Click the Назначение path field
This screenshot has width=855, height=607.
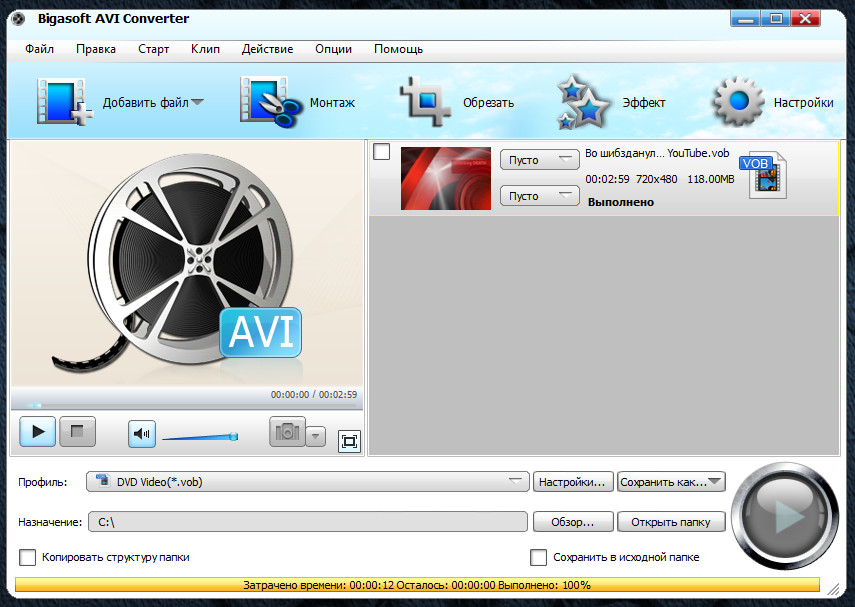(x=308, y=522)
